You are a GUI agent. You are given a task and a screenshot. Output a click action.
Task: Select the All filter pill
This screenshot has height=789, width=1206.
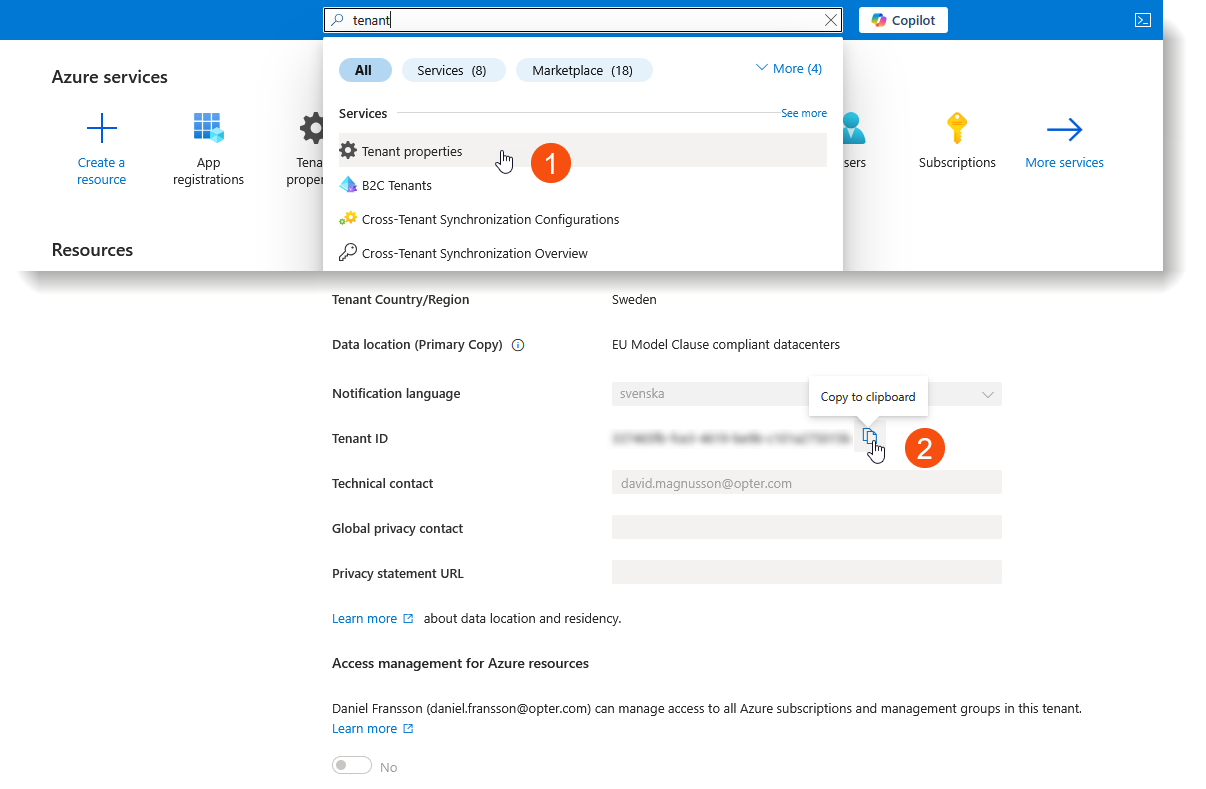pos(363,70)
